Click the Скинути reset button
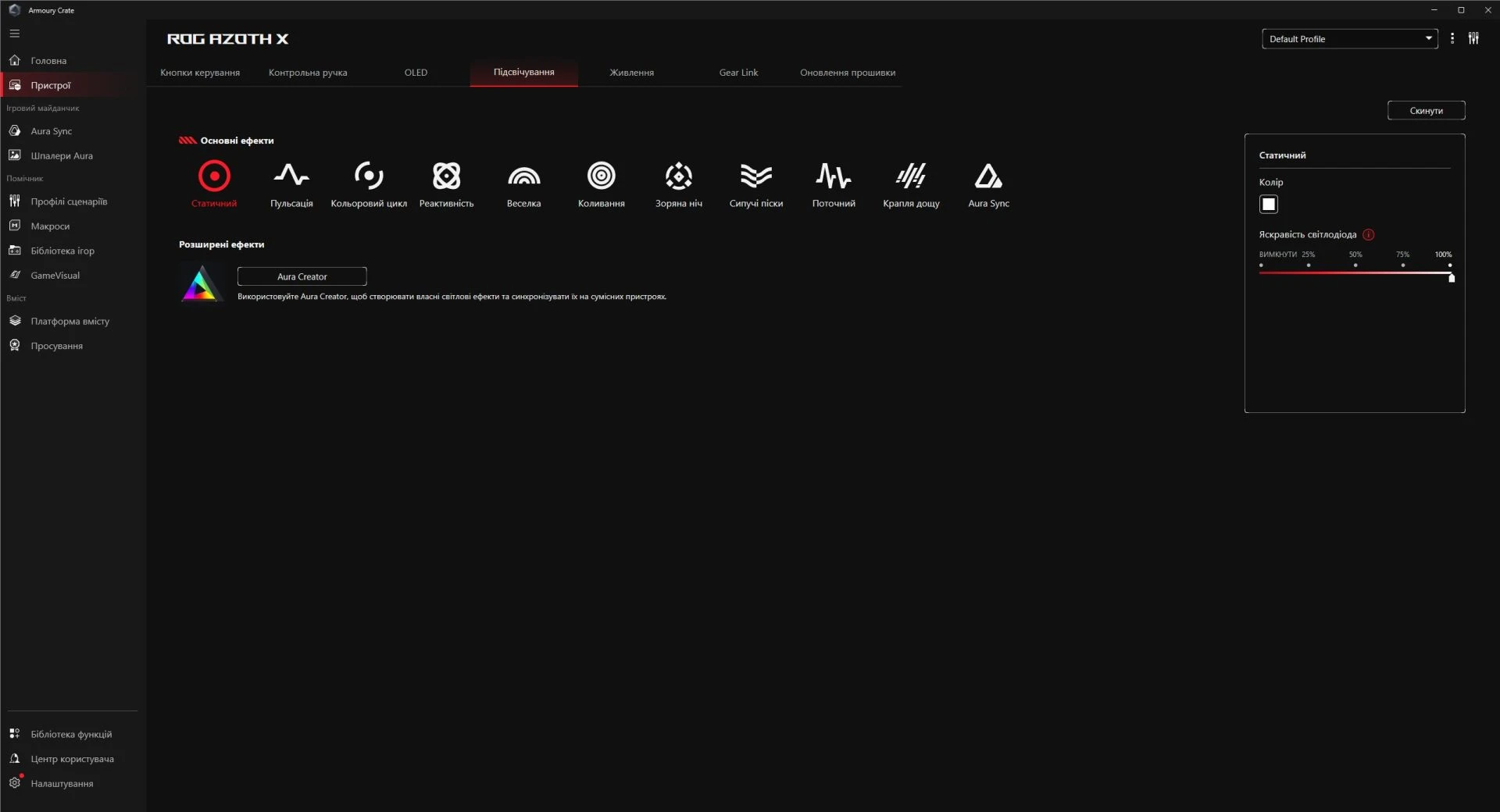The width and height of the screenshot is (1500, 812). point(1426,110)
